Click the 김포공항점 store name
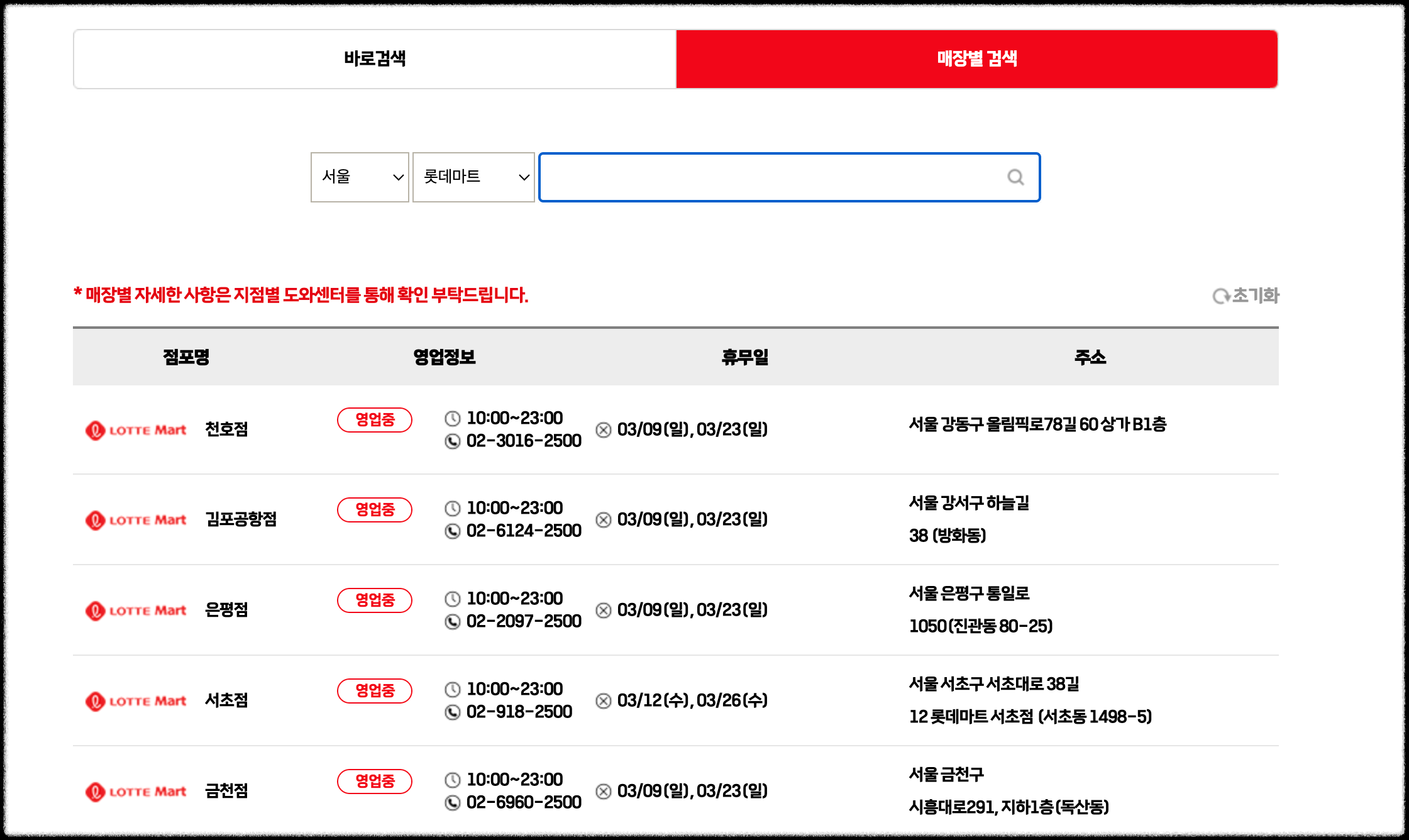Screen dimensions: 1409x840 click(241, 519)
